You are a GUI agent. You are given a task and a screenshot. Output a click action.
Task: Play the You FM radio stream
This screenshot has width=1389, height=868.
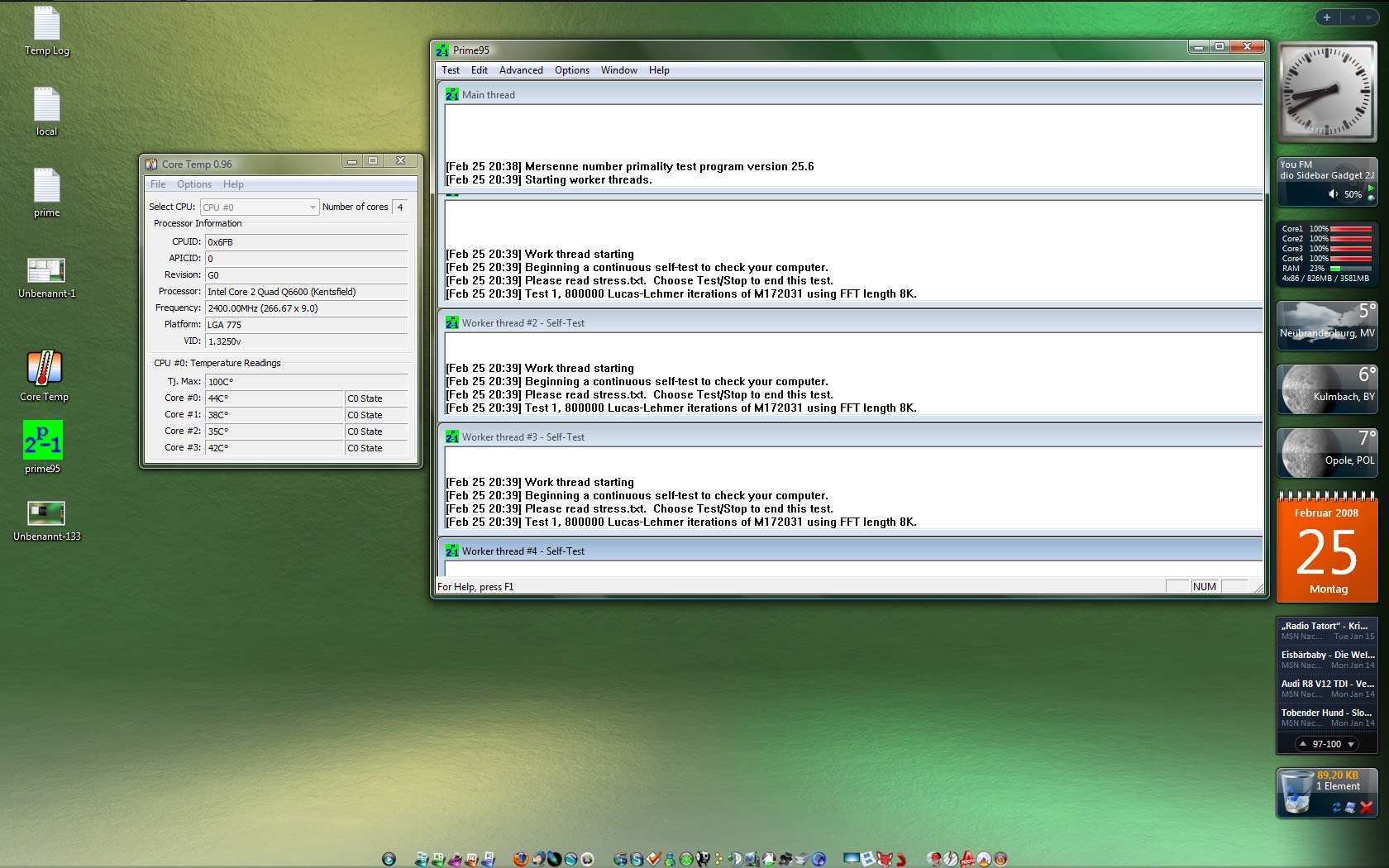tap(1371, 188)
